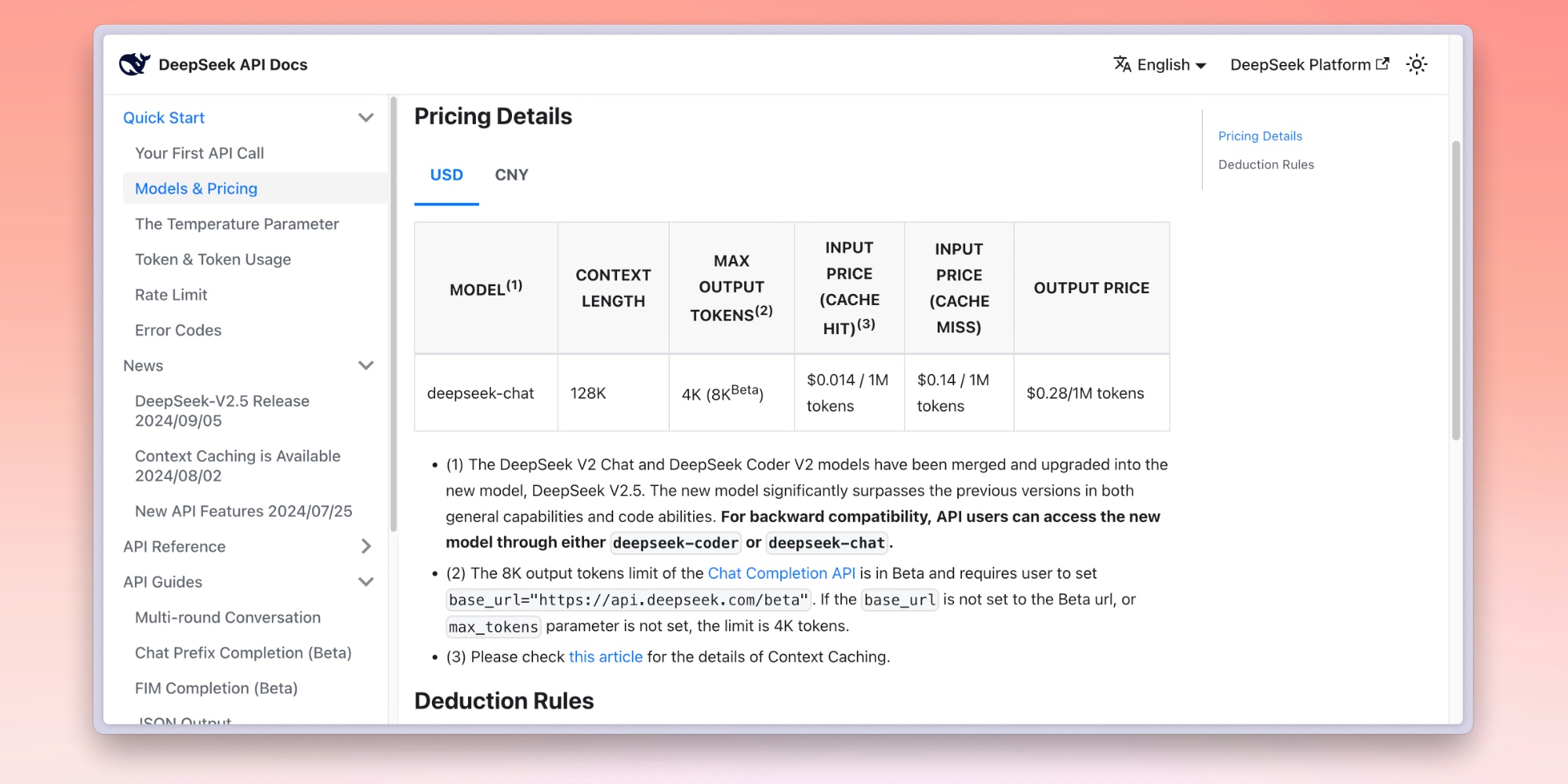Click the MAX OUTPUT TOKENS column header

coord(731,288)
